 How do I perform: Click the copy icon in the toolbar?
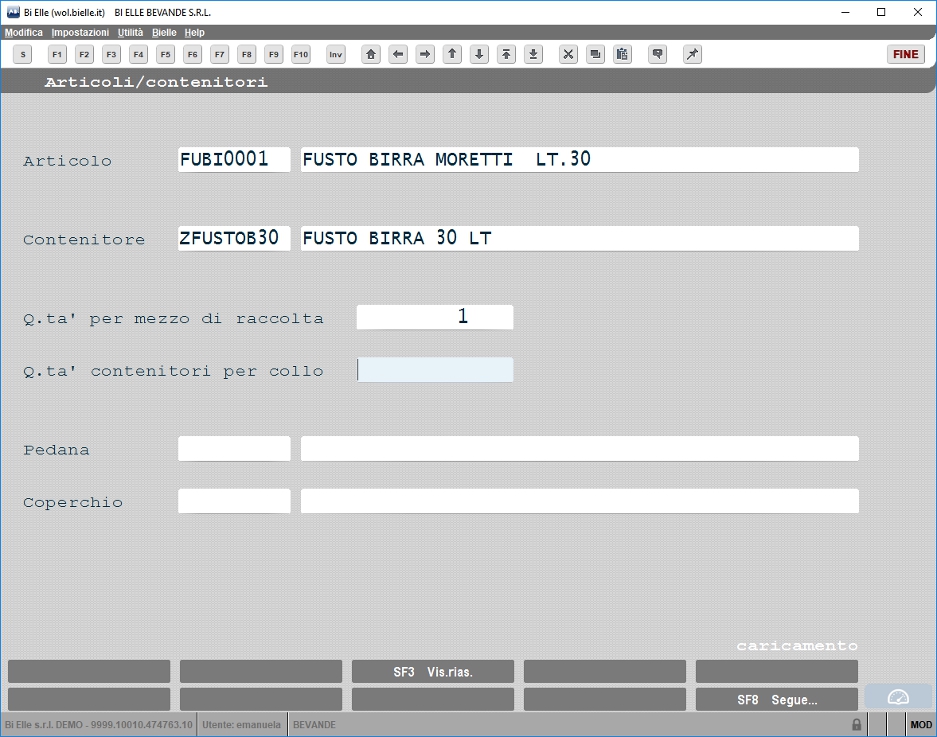tap(595, 54)
